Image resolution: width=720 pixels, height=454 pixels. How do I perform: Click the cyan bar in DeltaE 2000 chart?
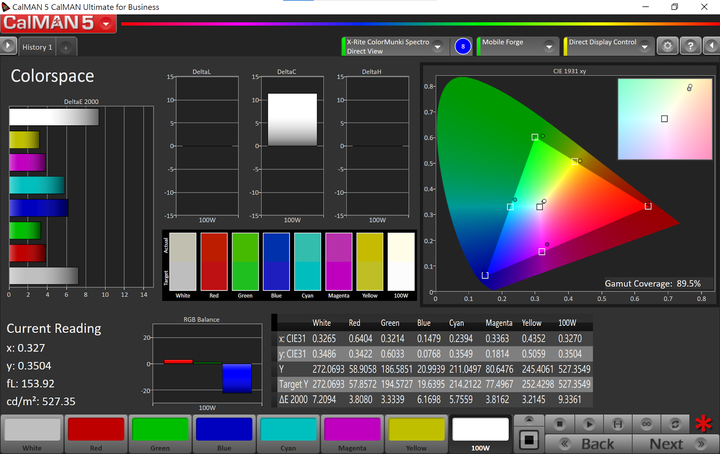(x=37, y=185)
